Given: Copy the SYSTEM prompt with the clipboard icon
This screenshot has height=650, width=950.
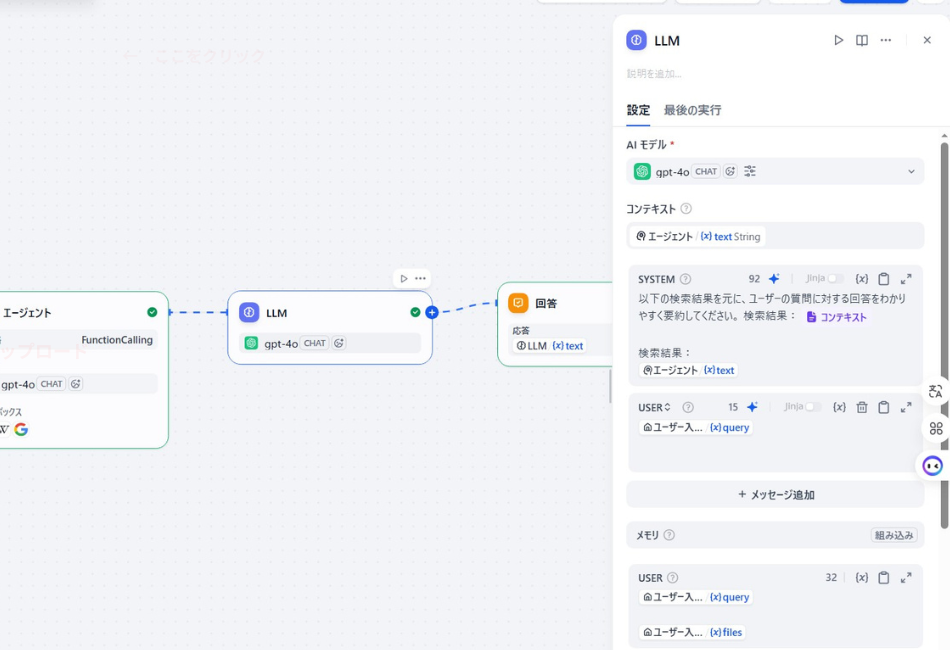Looking at the screenshot, I should pos(884,278).
